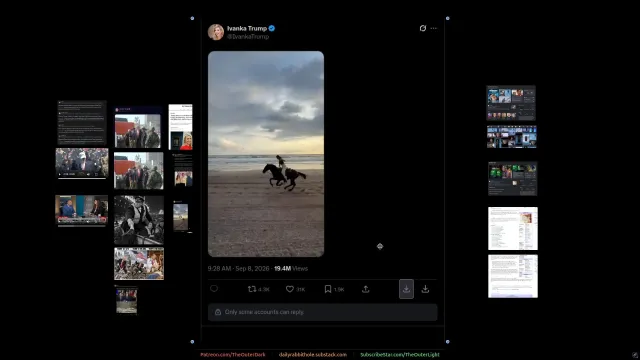
Task: Click the top-right selection corner handle
Action: (x=448, y=18)
